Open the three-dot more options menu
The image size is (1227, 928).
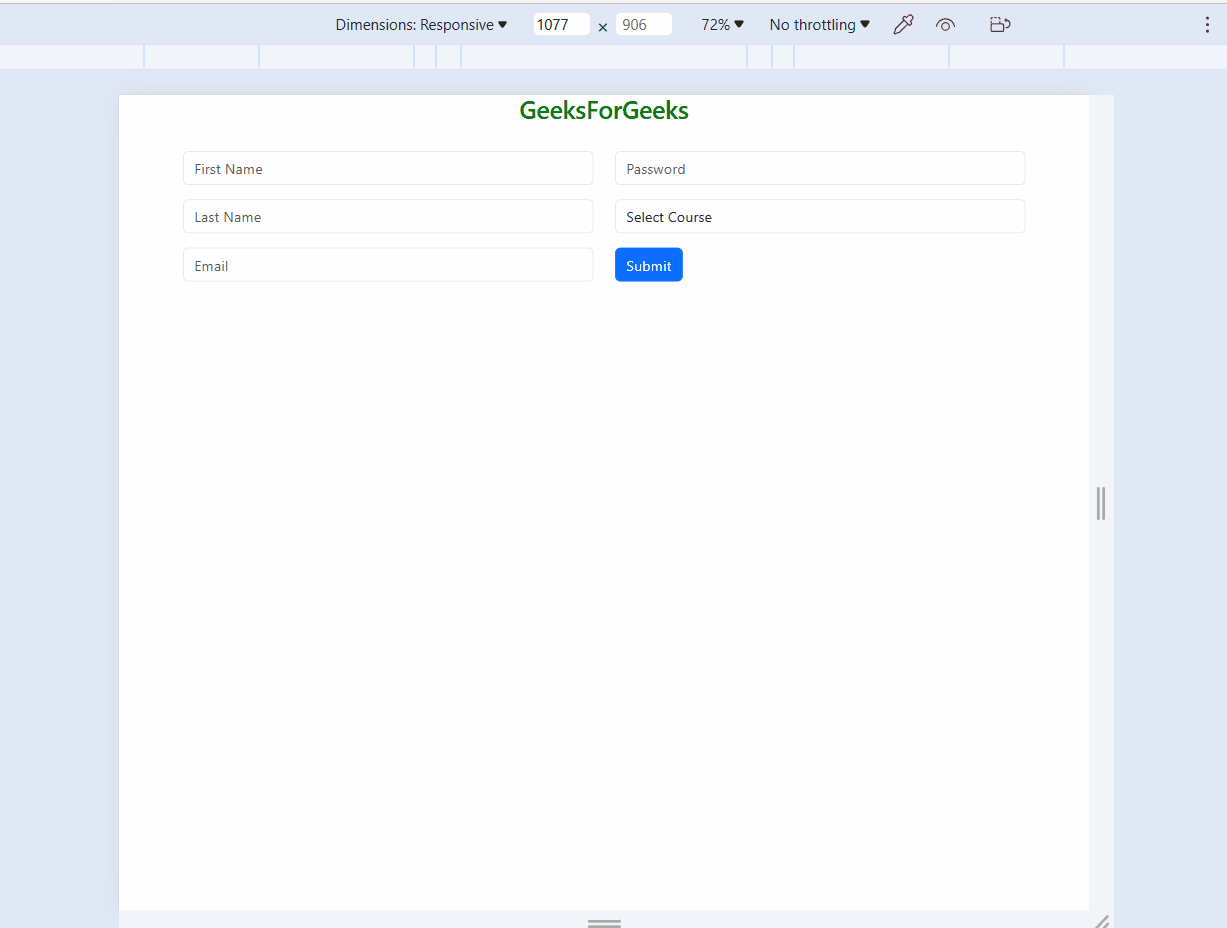1207,25
